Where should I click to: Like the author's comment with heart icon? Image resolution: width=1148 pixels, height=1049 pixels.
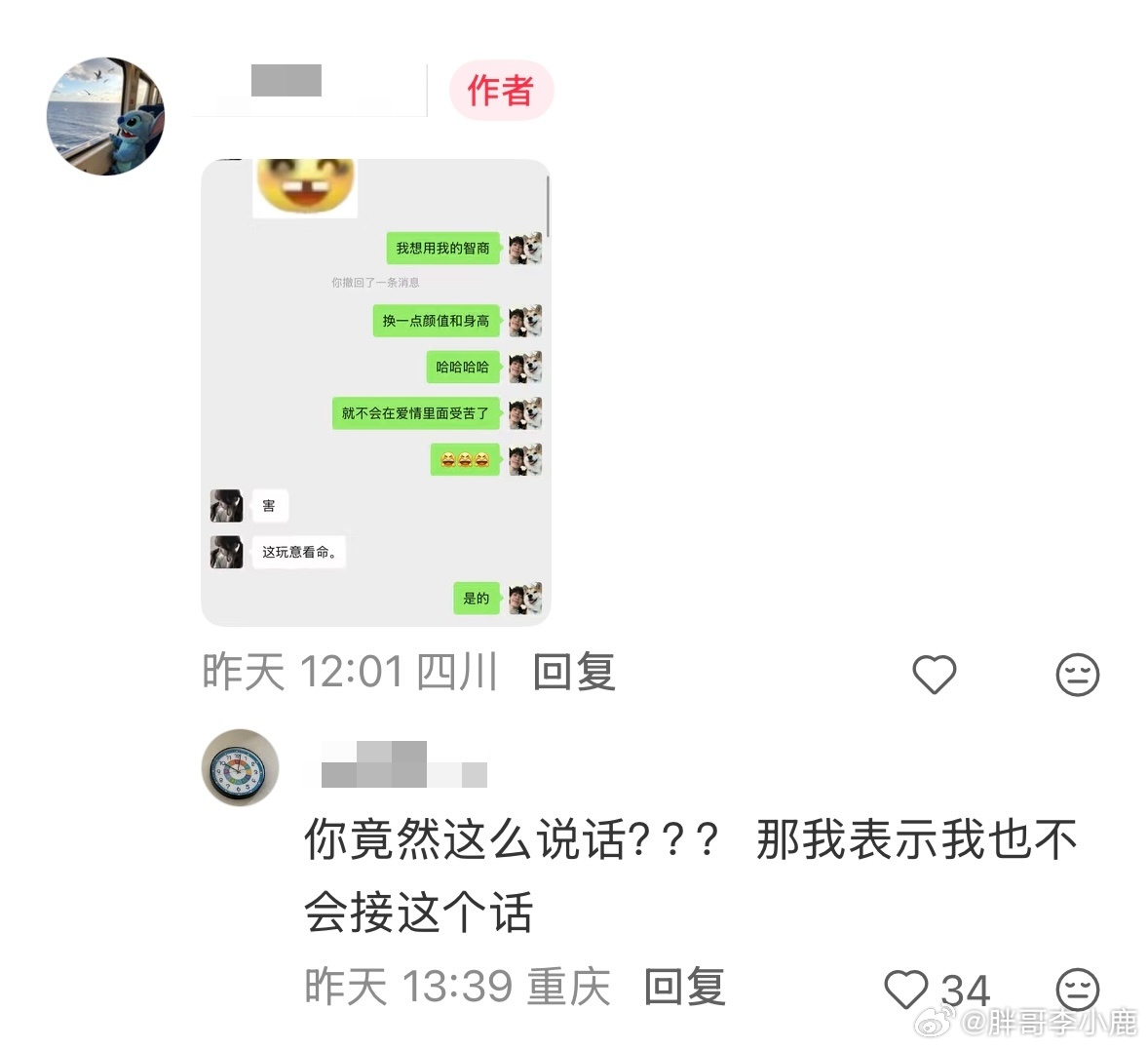click(935, 674)
